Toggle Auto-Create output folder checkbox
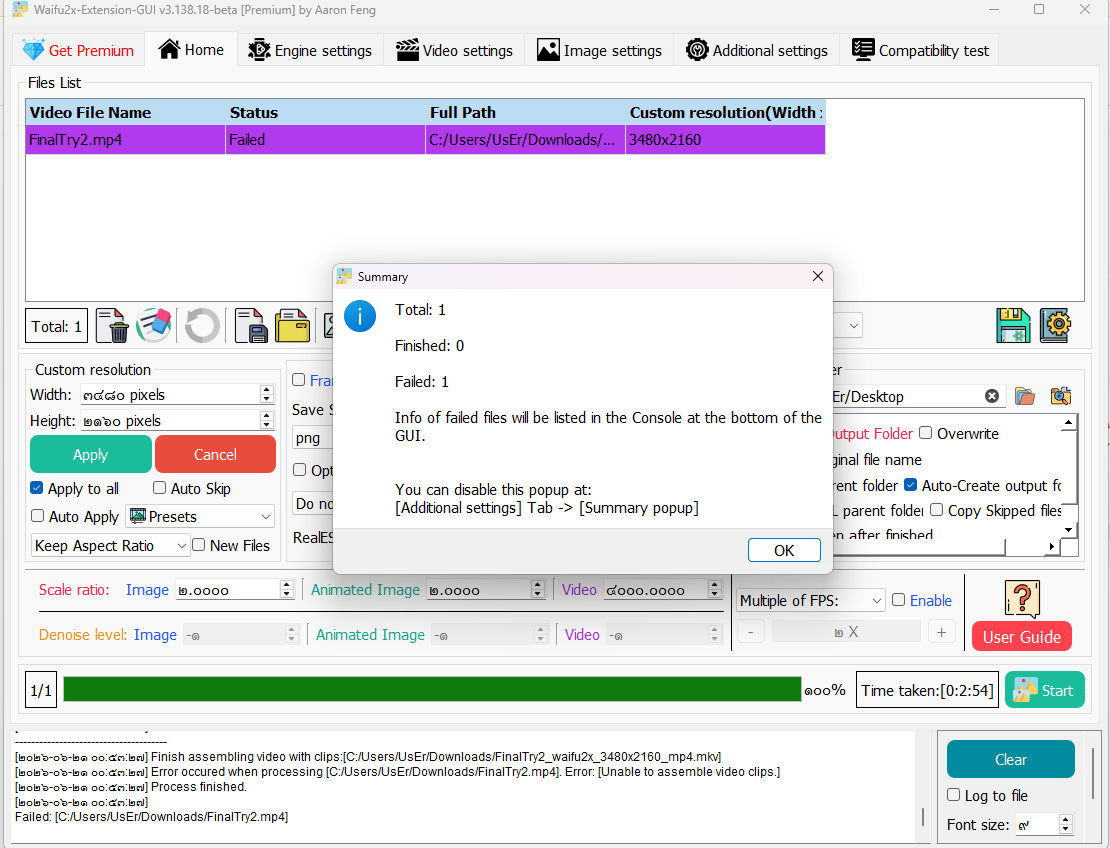1110x848 pixels. tap(910, 485)
